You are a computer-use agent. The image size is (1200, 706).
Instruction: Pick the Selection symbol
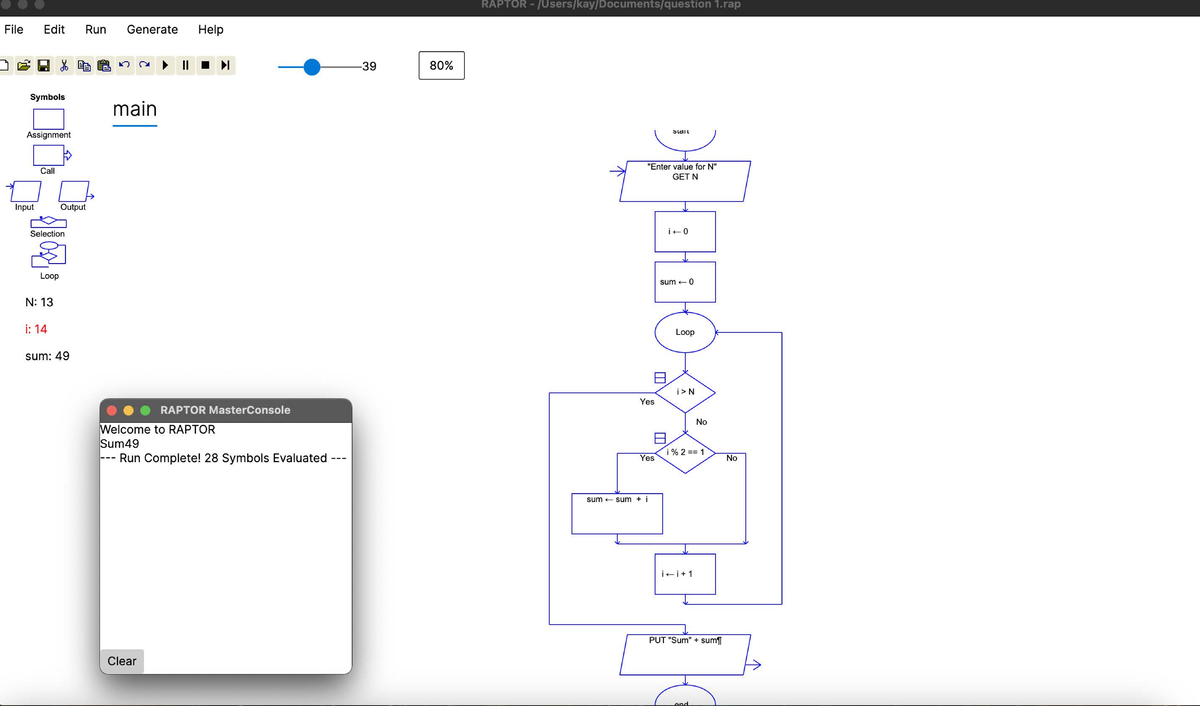(x=47, y=222)
